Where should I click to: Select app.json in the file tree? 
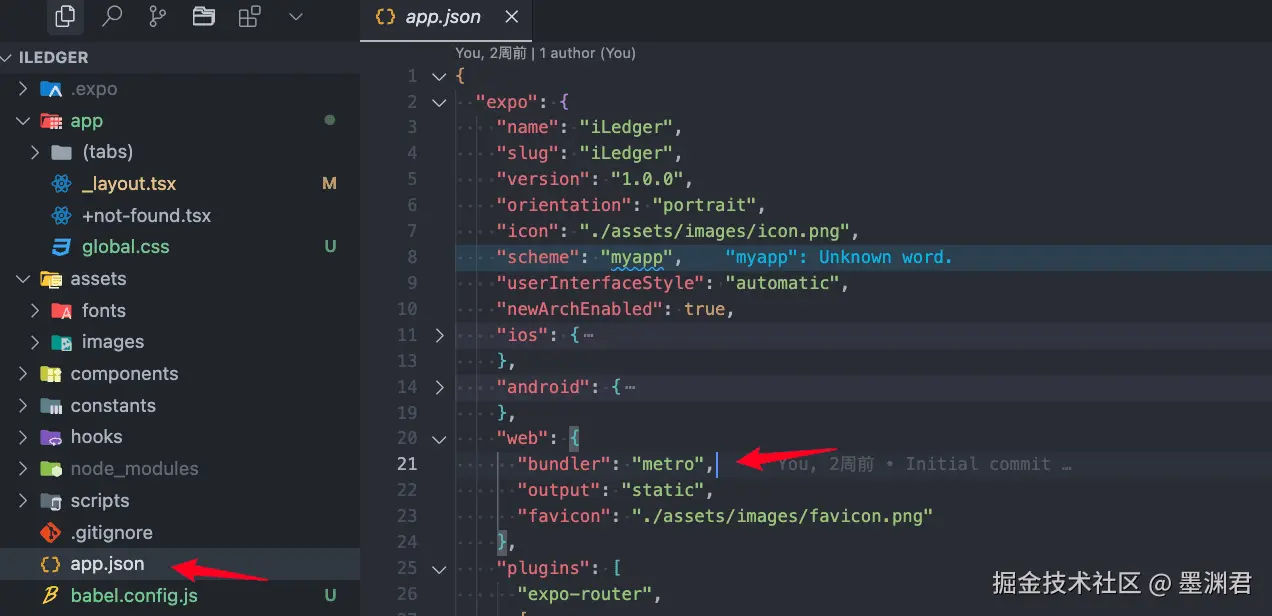point(107,564)
